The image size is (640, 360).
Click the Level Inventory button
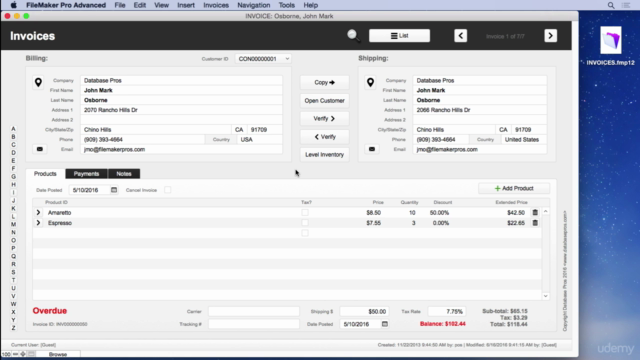click(x=324, y=155)
